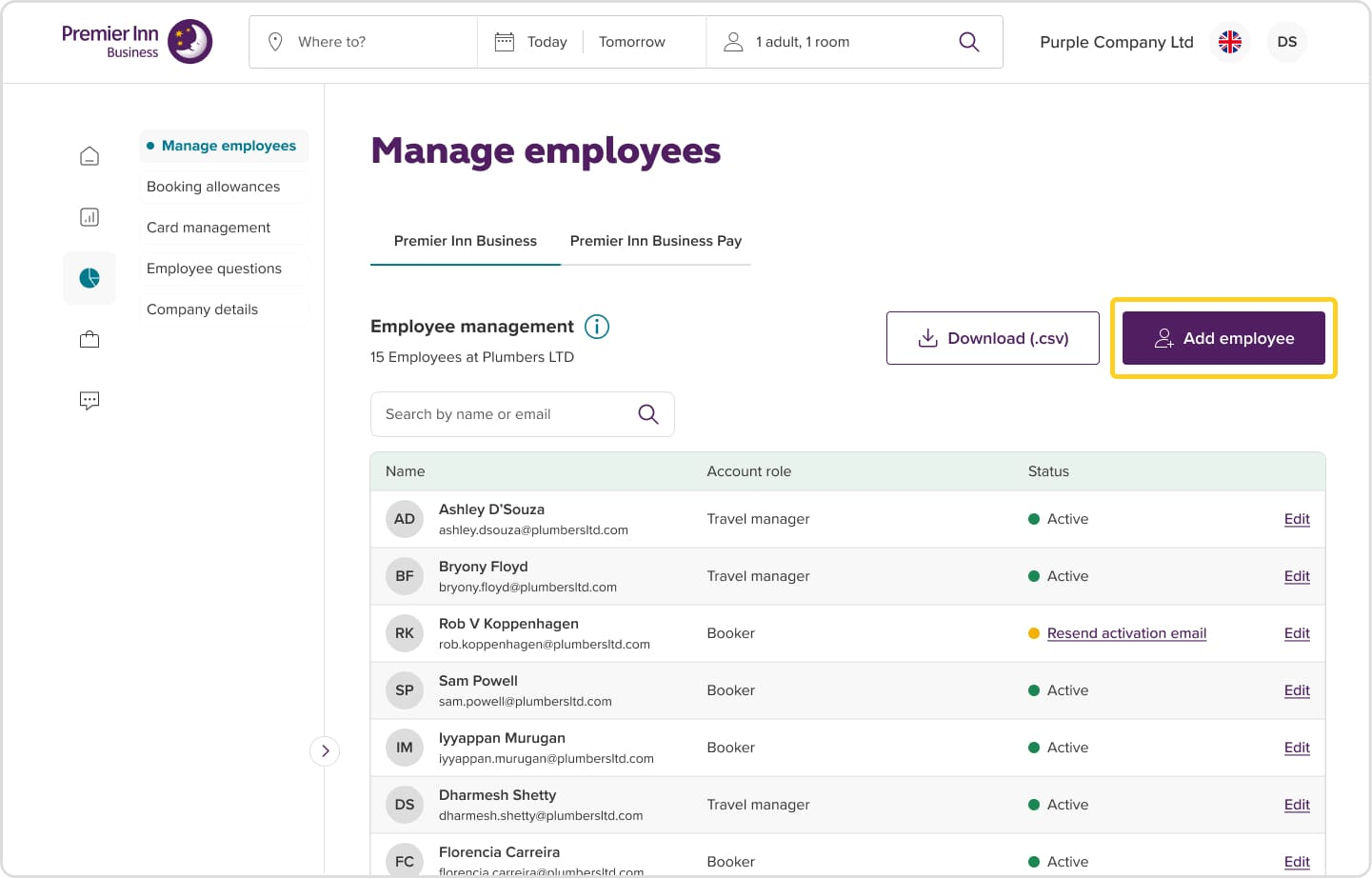Viewport: 1372px width, 878px height.
Task: Open Company details in side menu
Action: tap(224, 309)
